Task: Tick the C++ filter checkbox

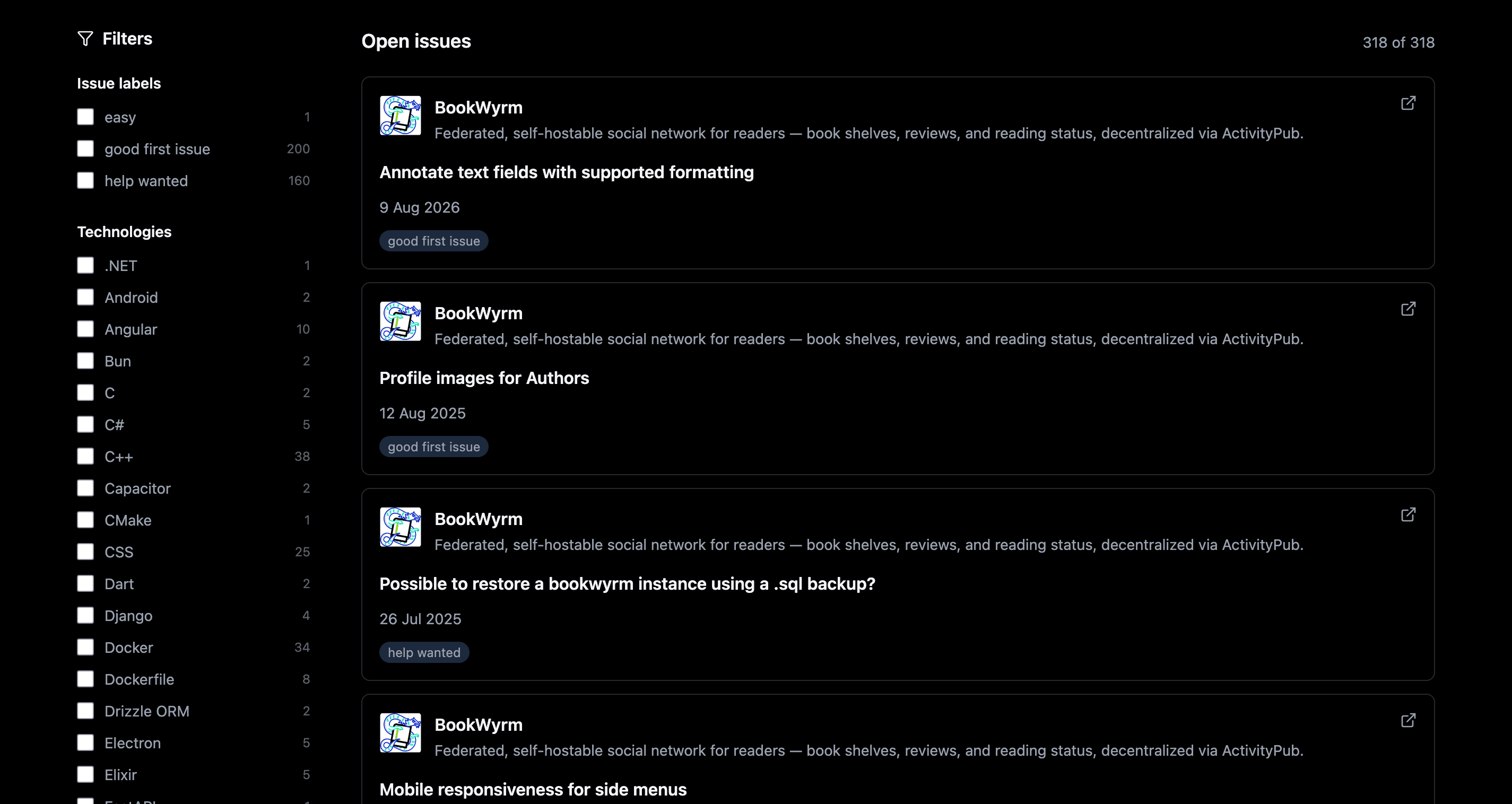Action: (86, 456)
